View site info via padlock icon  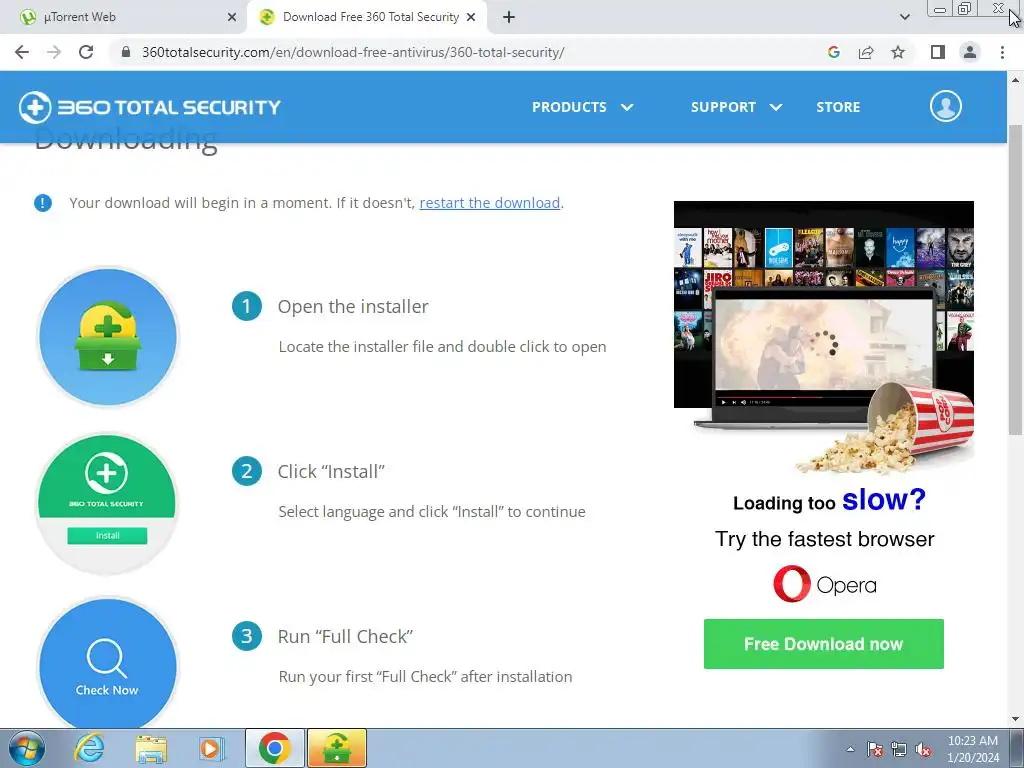(126, 52)
